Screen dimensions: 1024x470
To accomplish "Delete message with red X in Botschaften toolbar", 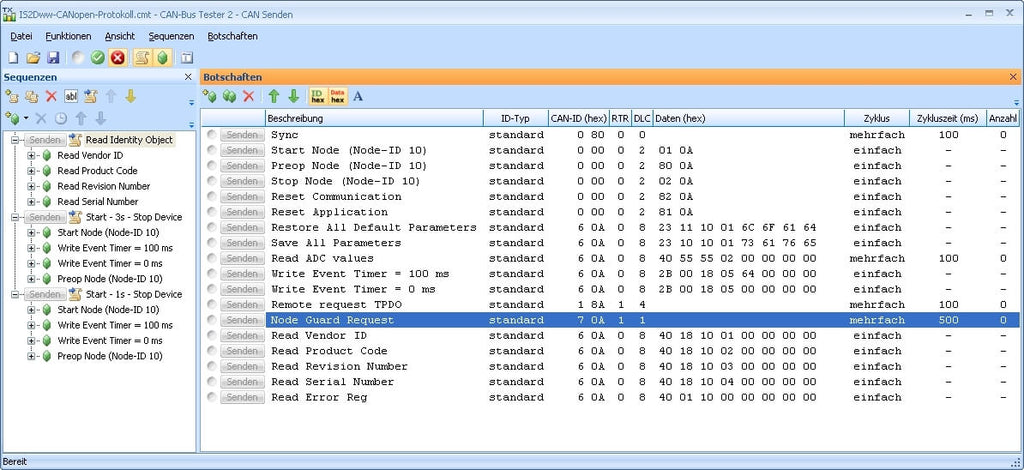I will point(248,97).
